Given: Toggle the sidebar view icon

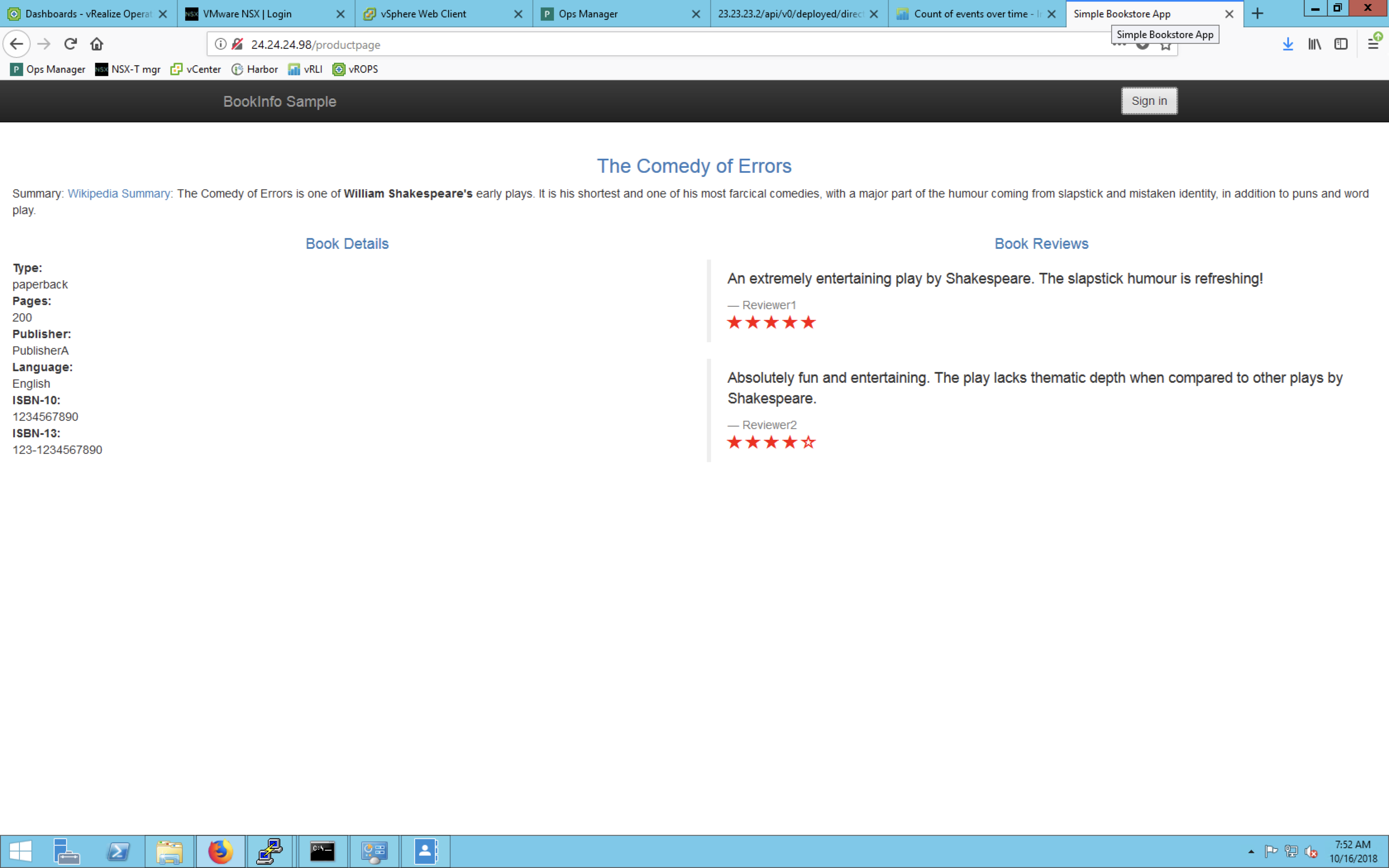Looking at the screenshot, I should point(1341,44).
